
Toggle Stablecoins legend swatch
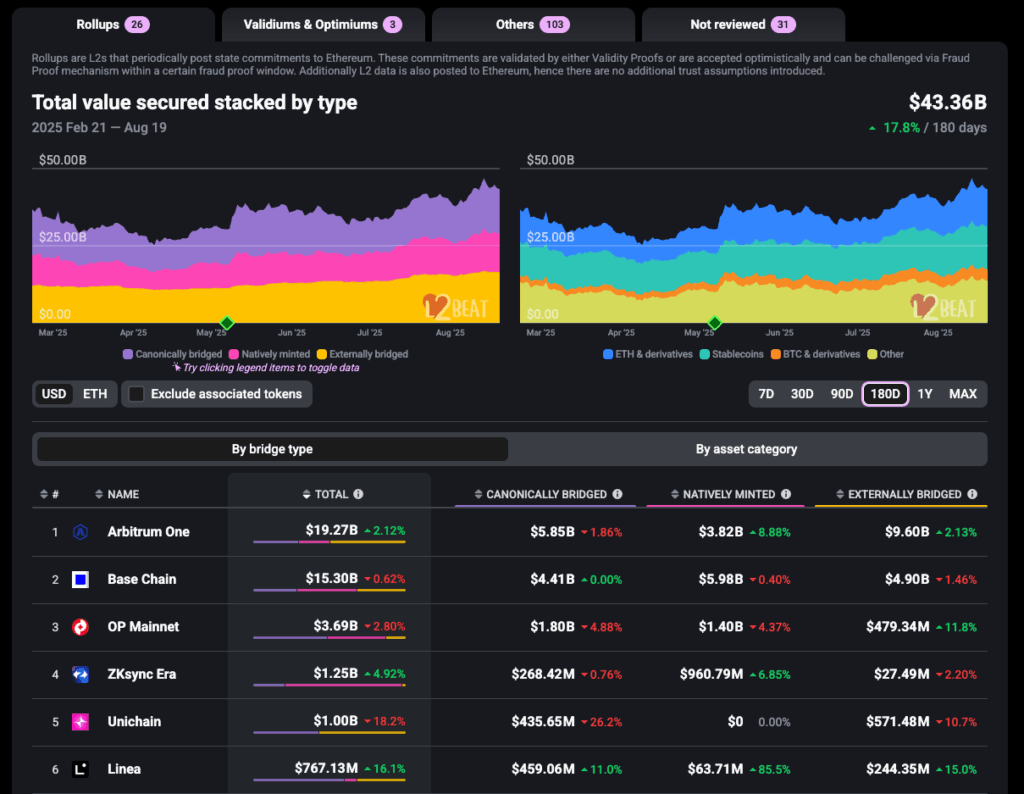(705, 354)
